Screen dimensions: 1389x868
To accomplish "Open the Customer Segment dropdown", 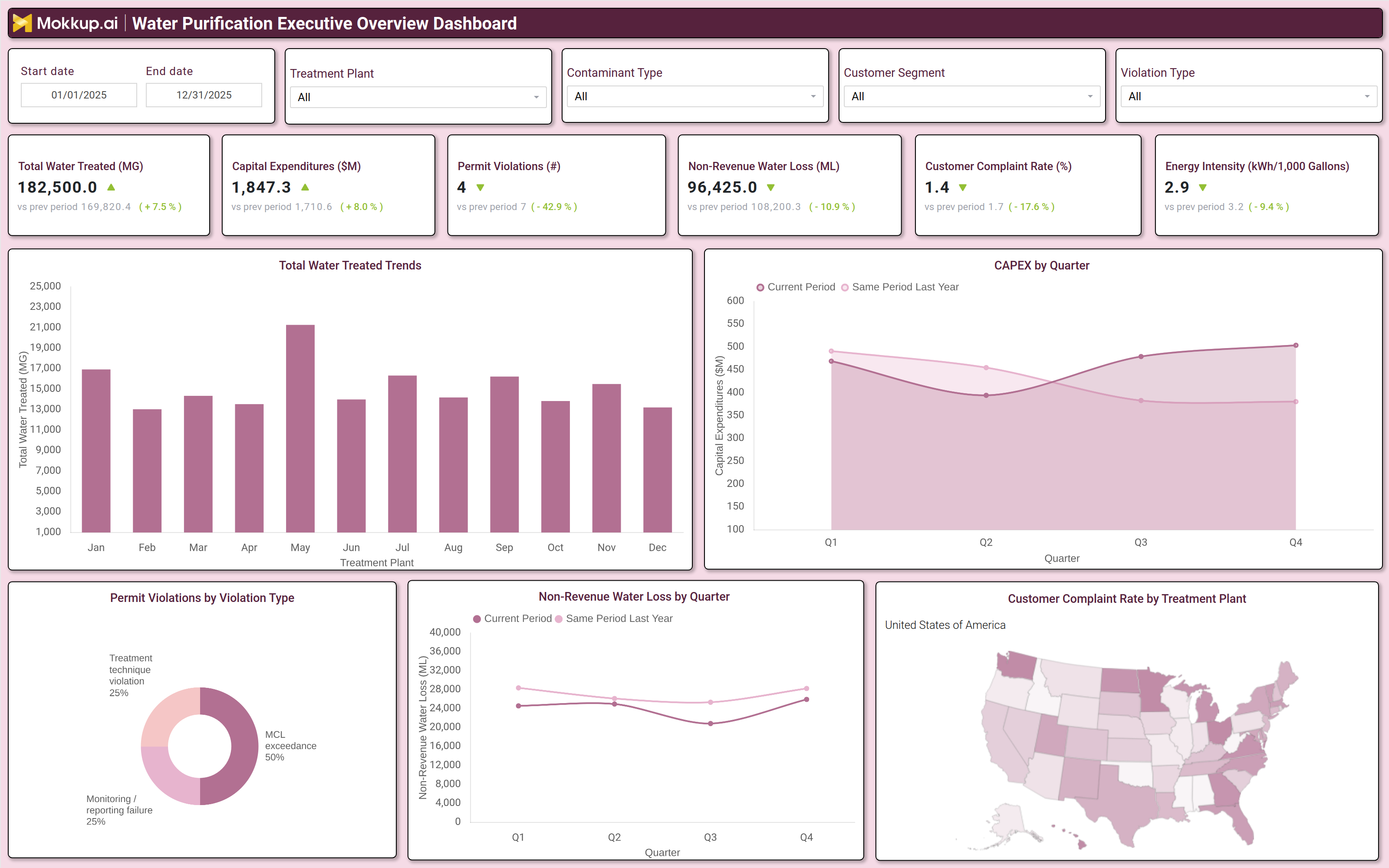I will pos(972,96).
